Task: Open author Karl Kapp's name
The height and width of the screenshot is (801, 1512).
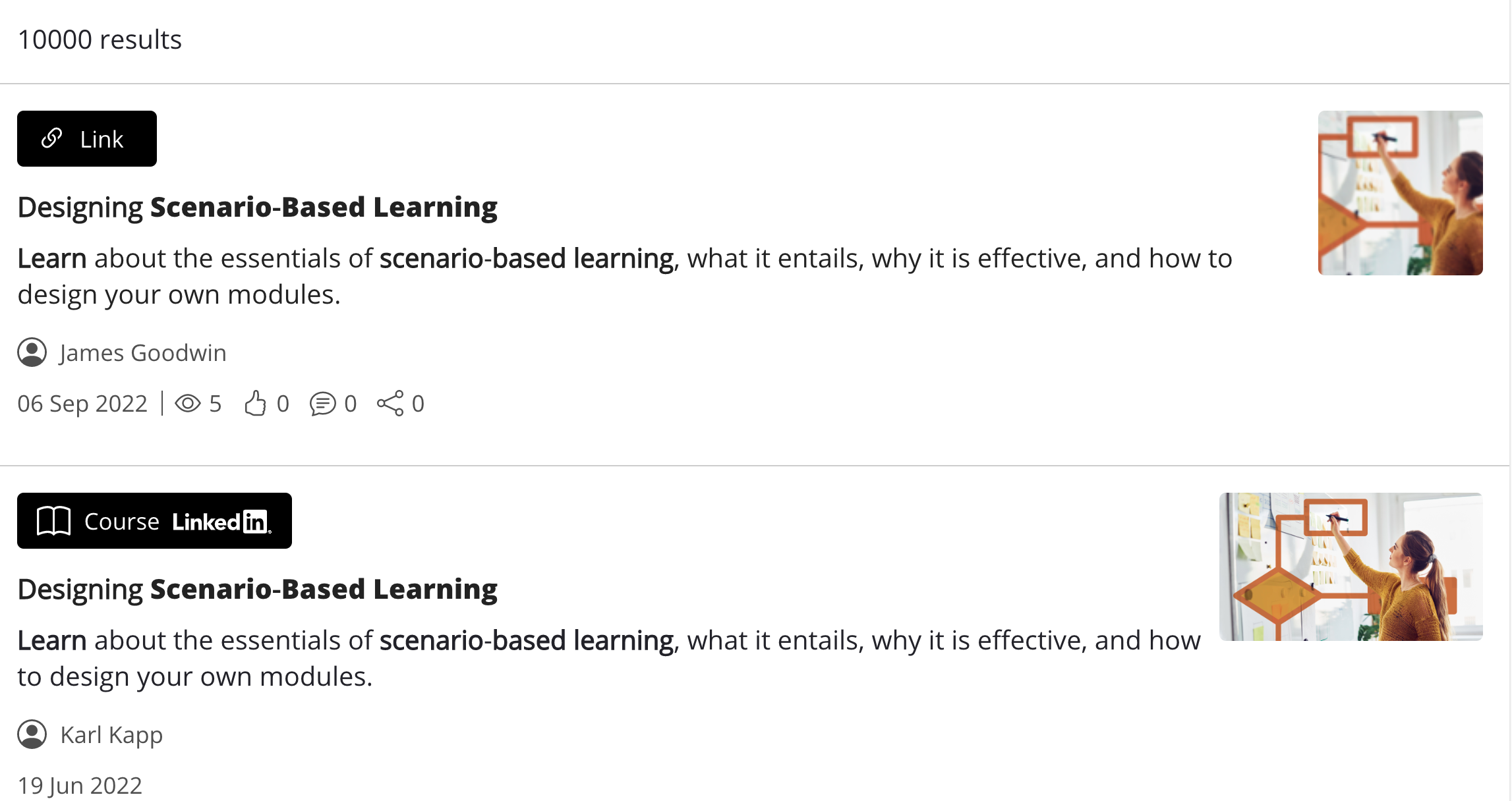Action: click(111, 735)
